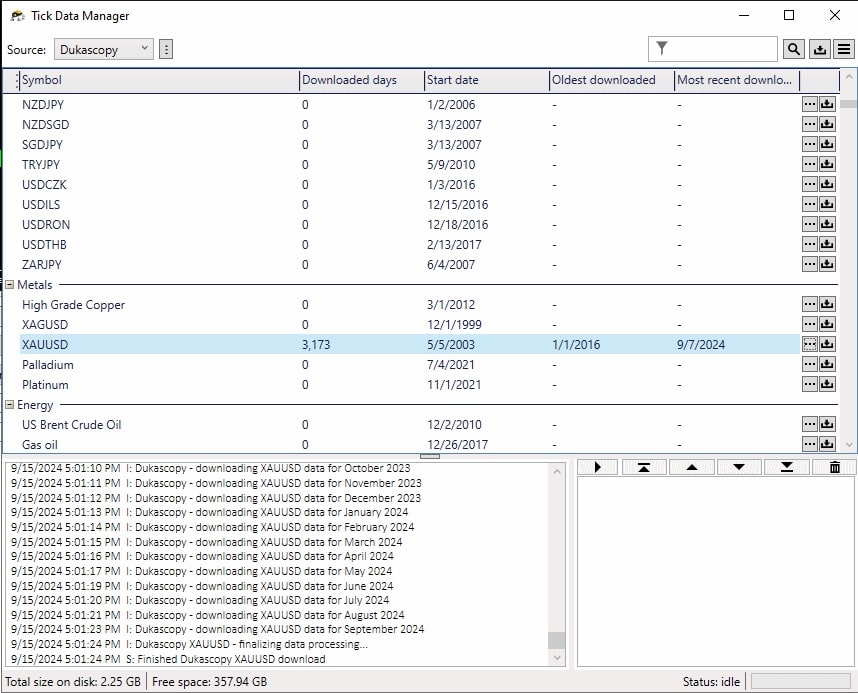
Task: Click log entry finalizing data processing
Action: pyautogui.click(x=189, y=644)
